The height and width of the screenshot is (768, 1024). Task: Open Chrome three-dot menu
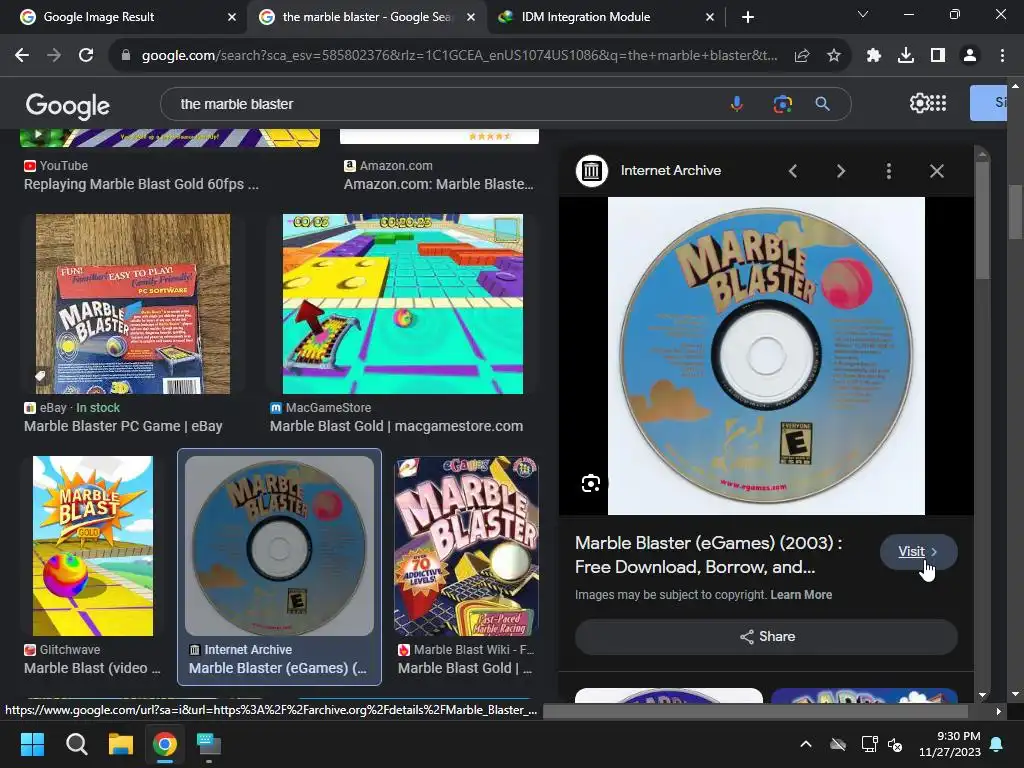pos(1002,56)
